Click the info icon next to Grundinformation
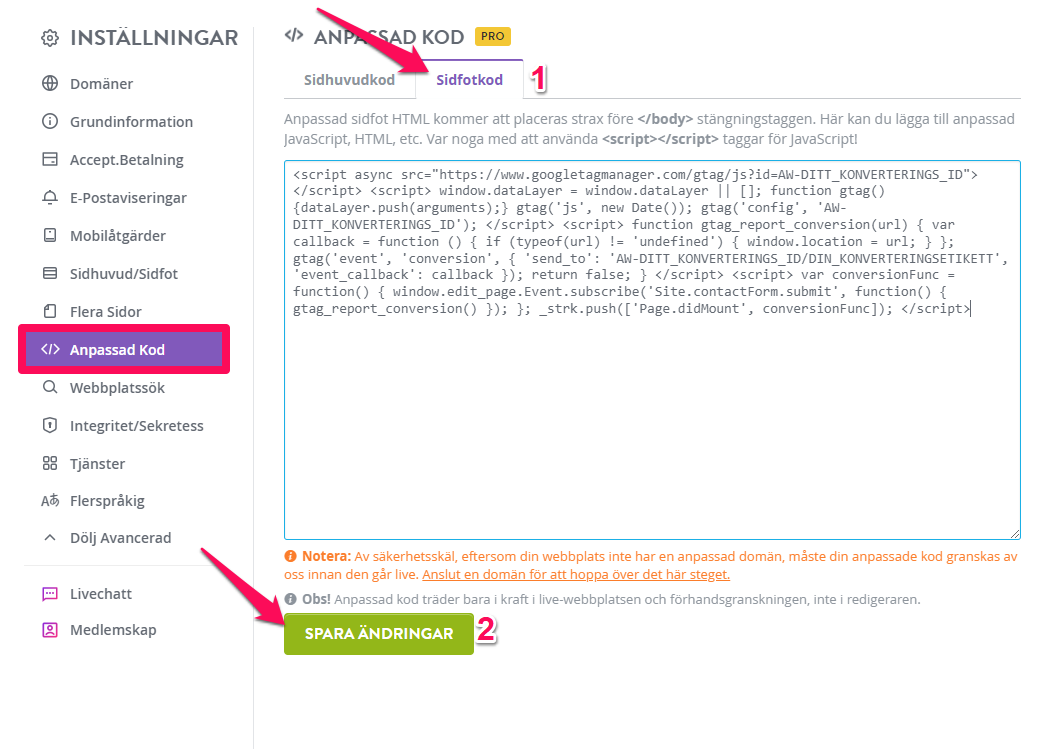 tap(50, 121)
